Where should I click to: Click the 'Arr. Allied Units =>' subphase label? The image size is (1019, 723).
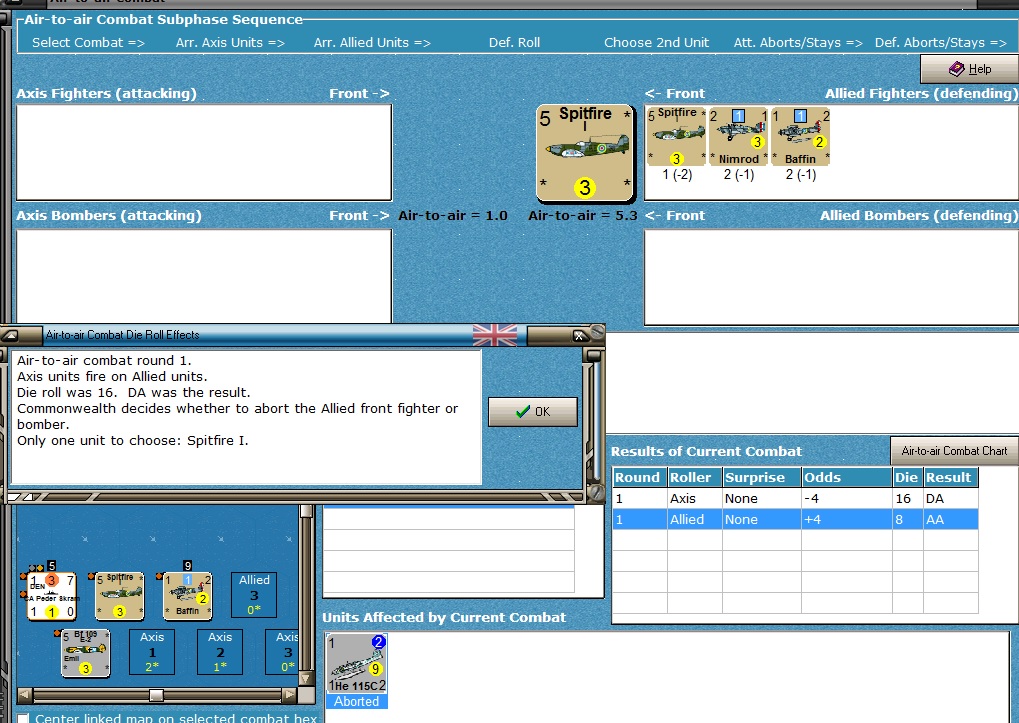coord(372,42)
